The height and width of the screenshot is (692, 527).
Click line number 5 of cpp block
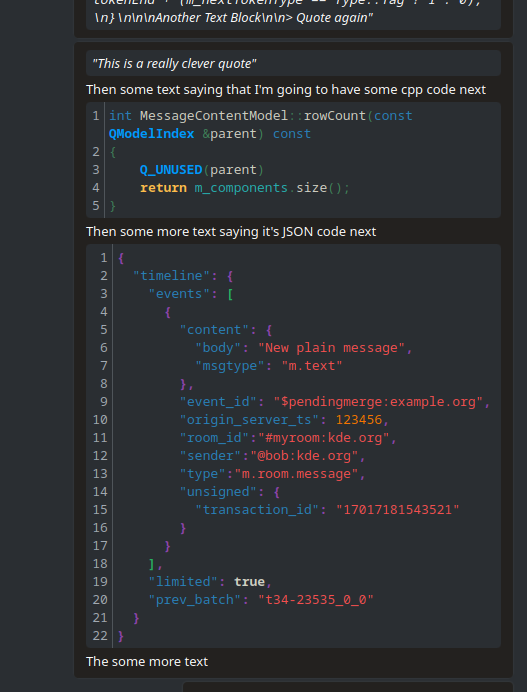coord(96,206)
